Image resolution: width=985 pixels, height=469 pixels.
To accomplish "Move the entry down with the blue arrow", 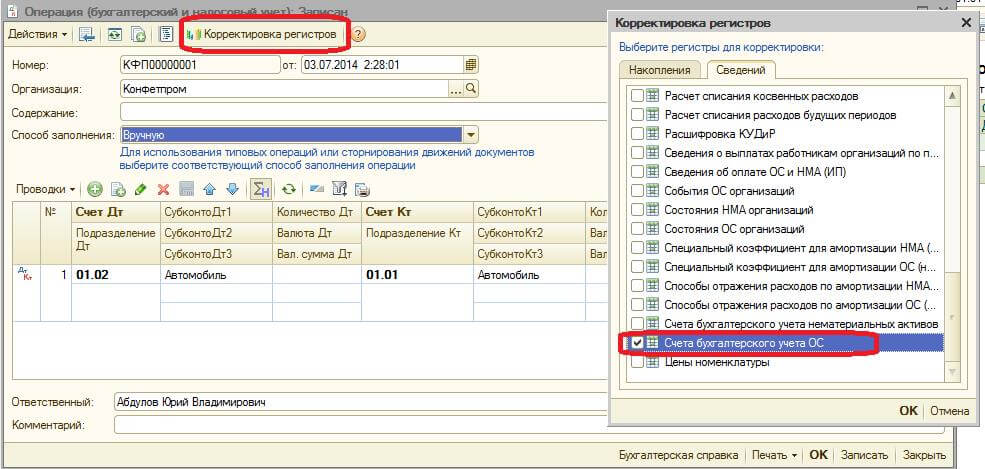I will [232, 189].
